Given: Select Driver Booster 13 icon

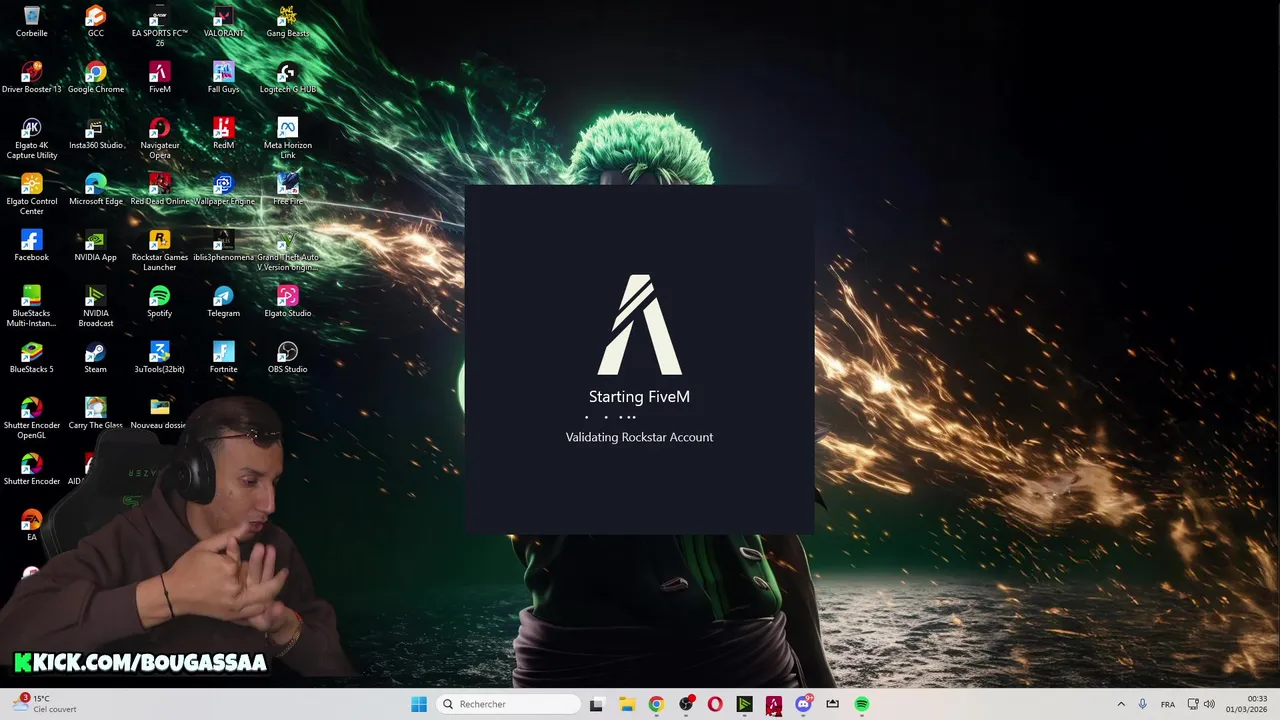Looking at the screenshot, I should pyautogui.click(x=31, y=78).
